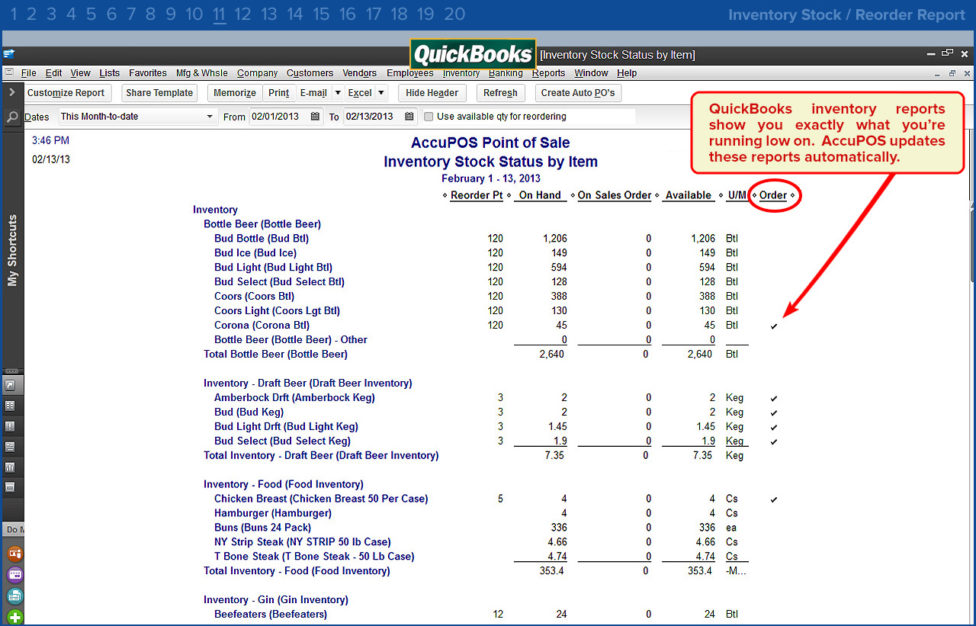The height and width of the screenshot is (626, 976).
Task: Click the Hide Header button
Action: click(x=432, y=93)
